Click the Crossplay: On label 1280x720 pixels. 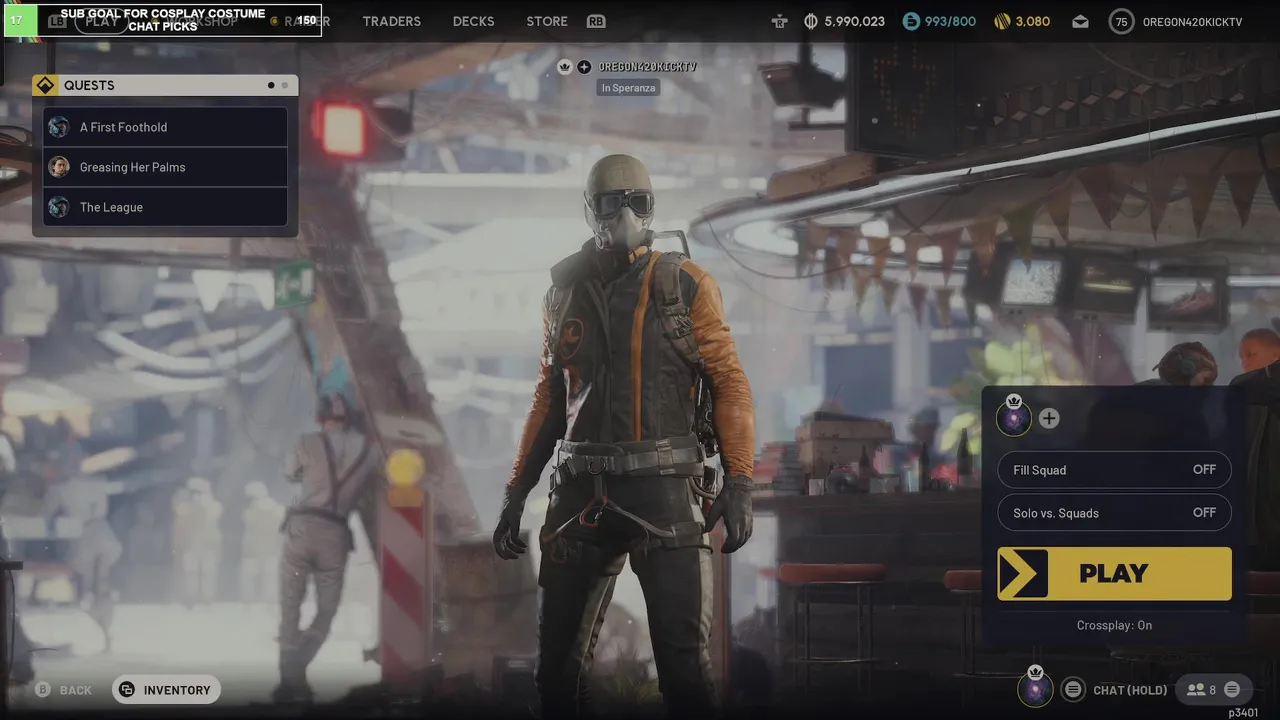coord(1114,625)
